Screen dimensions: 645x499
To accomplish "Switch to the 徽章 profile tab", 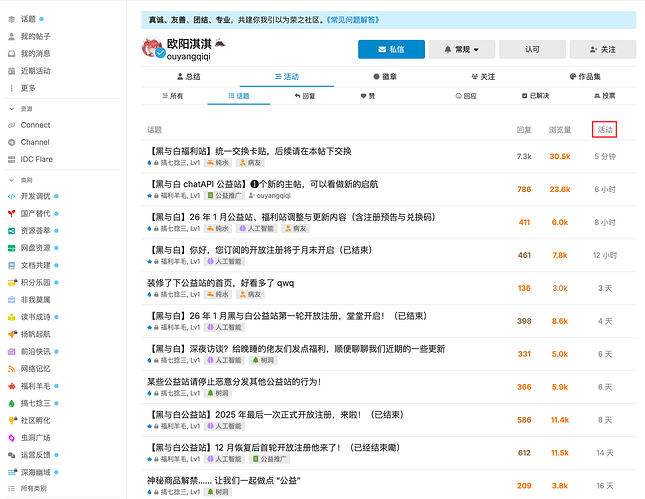I will coord(385,77).
